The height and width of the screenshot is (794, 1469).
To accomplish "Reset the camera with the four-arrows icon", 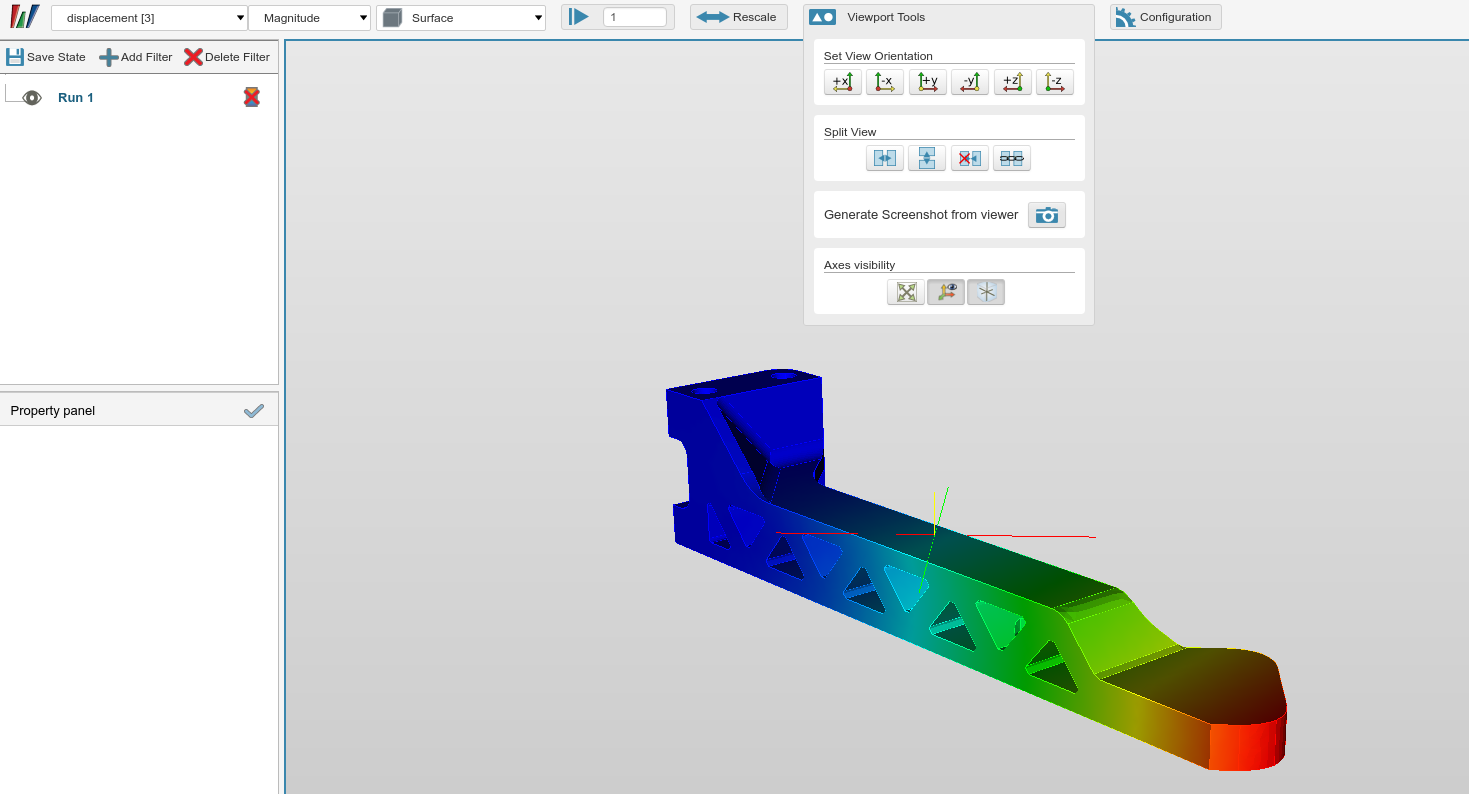I will point(906,292).
